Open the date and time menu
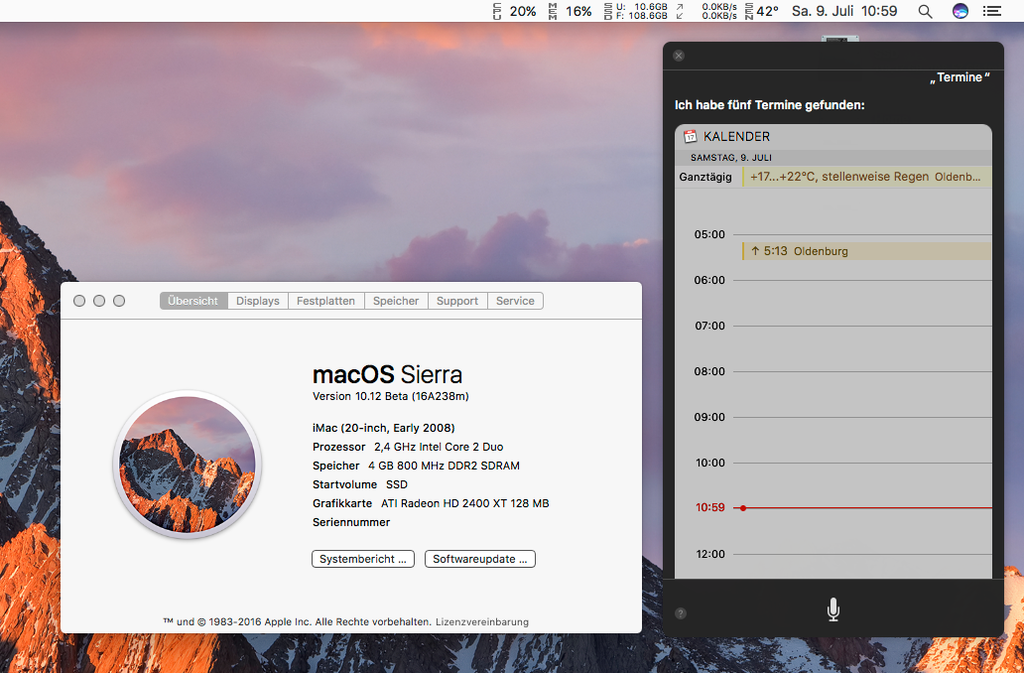This screenshot has height=673, width=1024. (x=844, y=11)
